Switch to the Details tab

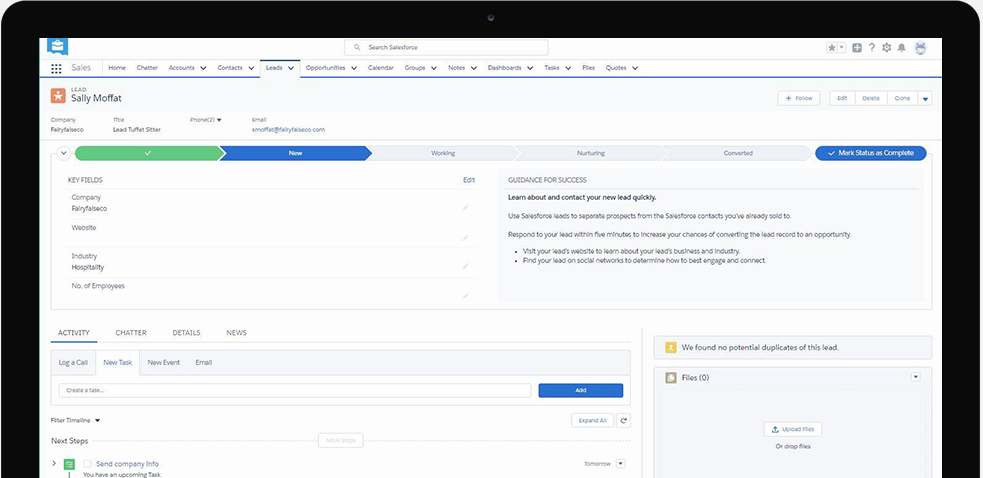pos(186,333)
